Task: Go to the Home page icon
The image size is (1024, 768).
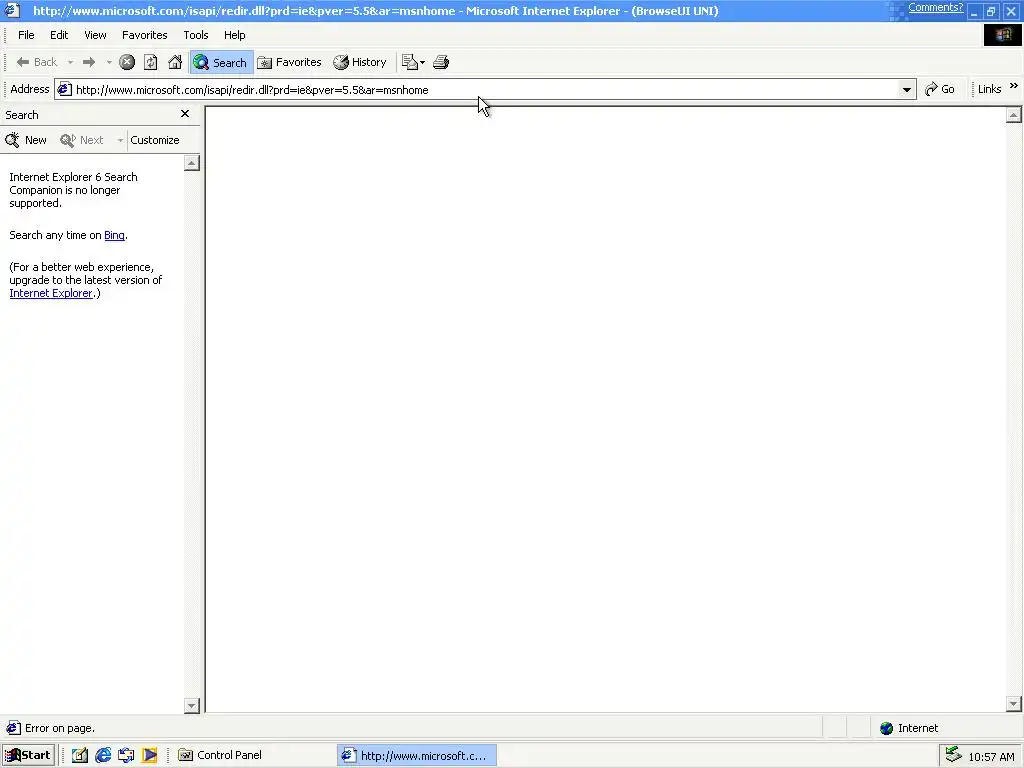Action: [175, 62]
